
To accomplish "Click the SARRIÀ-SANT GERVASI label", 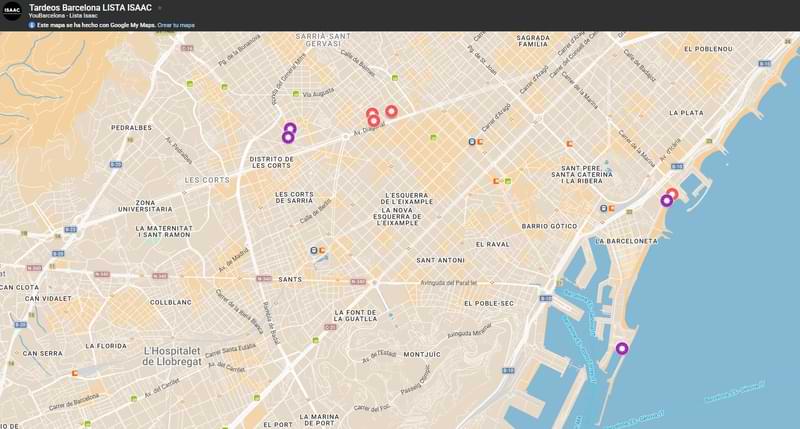I will tap(323, 40).
